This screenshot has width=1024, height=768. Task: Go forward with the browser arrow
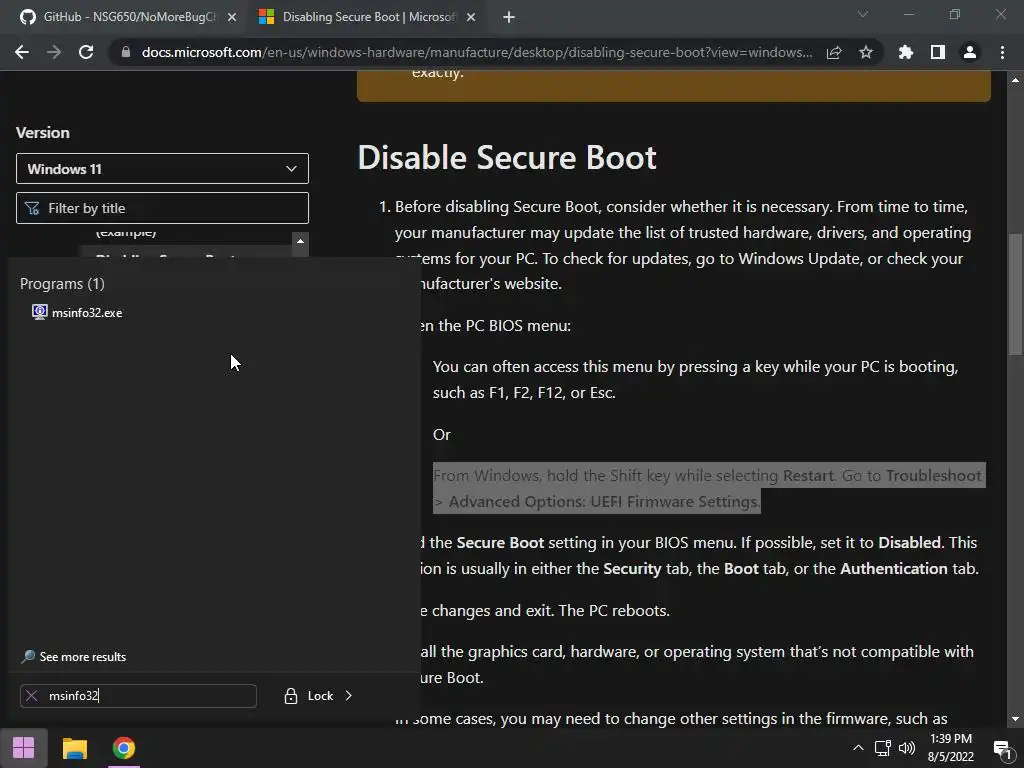point(54,52)
